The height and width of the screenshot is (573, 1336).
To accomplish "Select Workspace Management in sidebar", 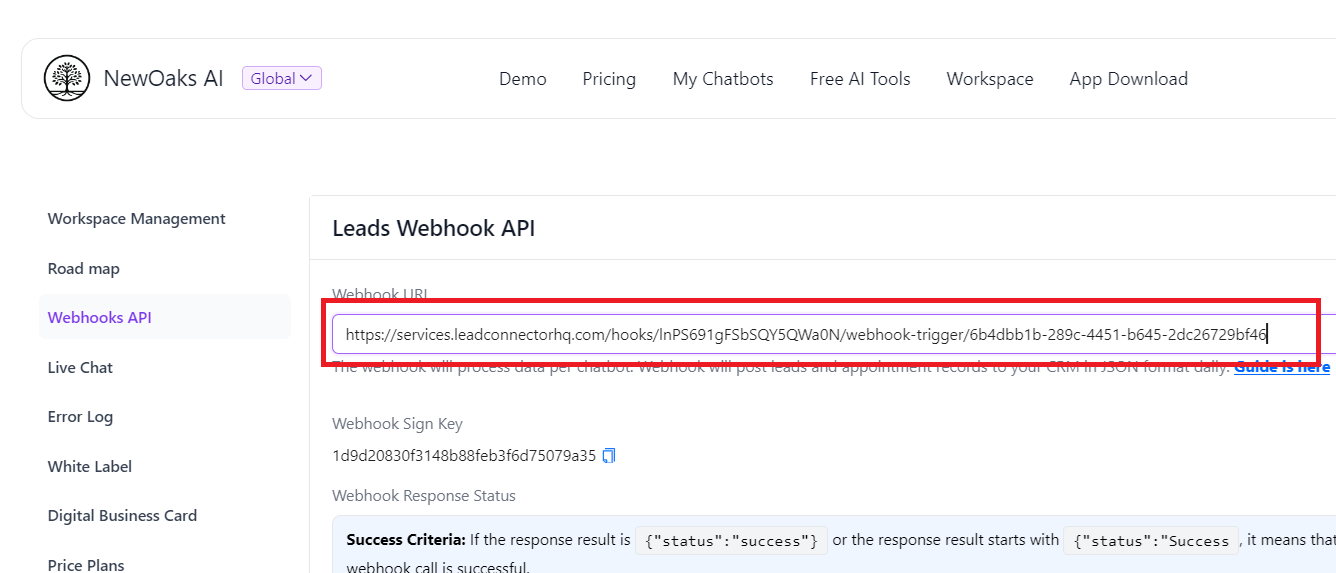I will [x=136, y=219].
